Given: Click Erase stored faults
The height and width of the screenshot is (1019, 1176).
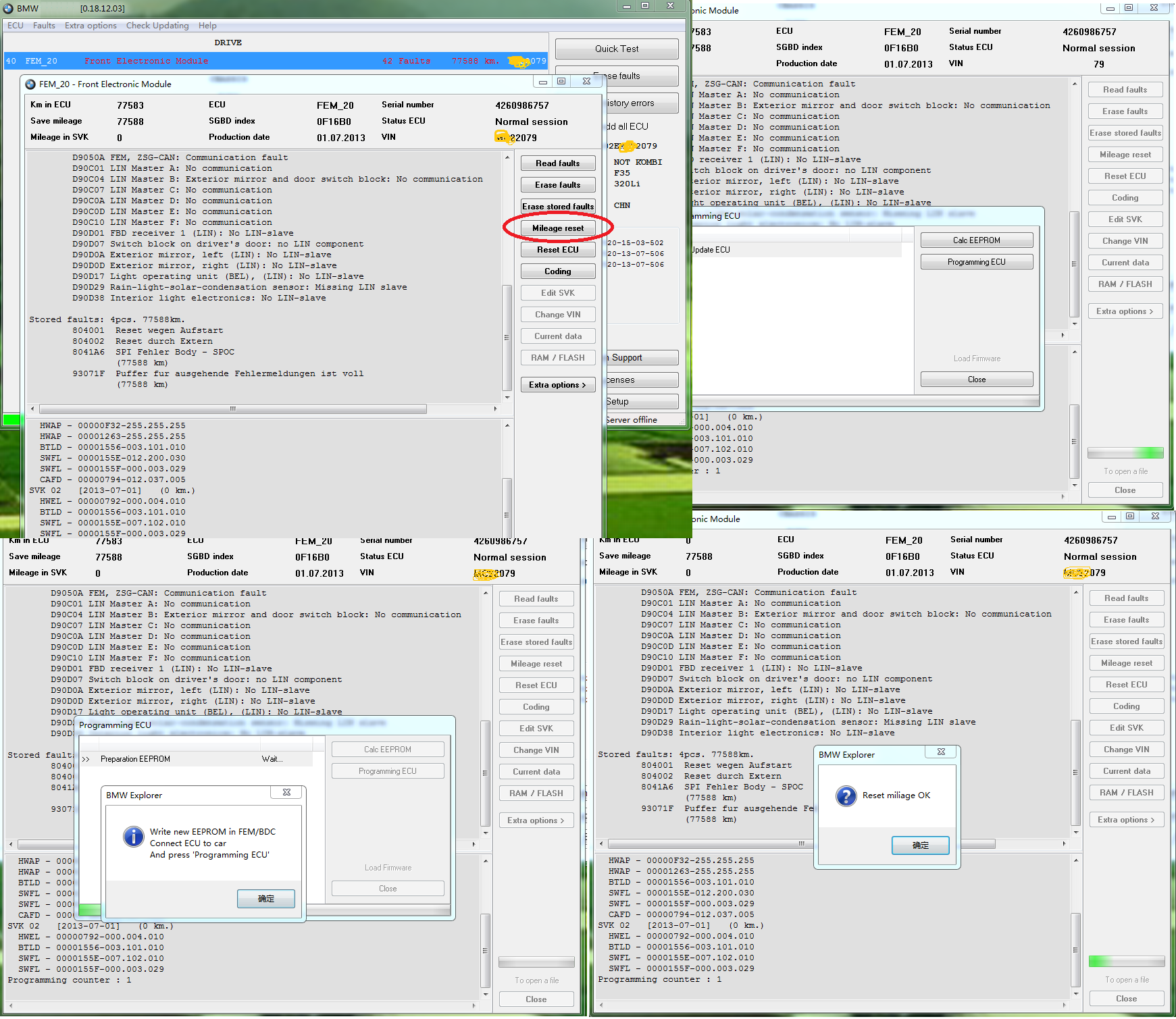Looking at the screenshot, I should (x=557, y=206).
